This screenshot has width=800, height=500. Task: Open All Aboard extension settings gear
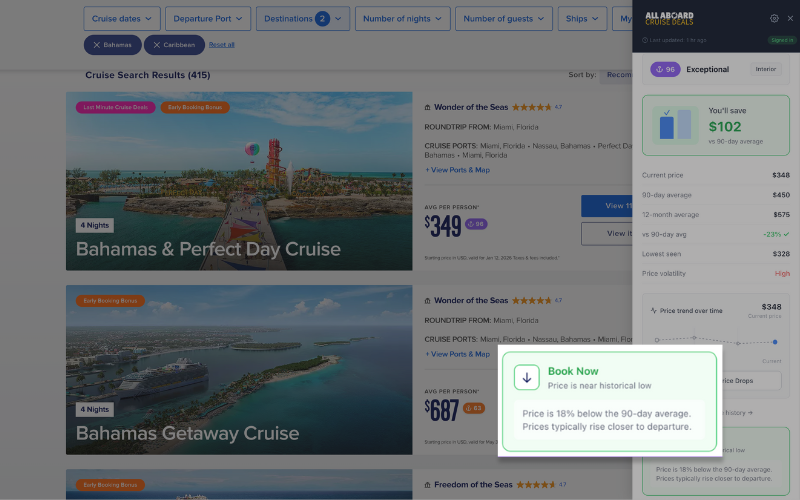(x=774, y=18)
